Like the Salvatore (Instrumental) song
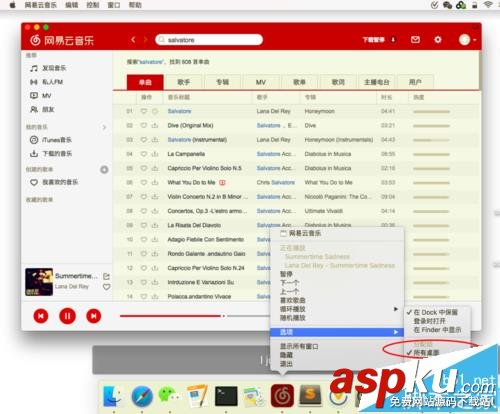This screenshot has width=500, height=414. (144, 140)
